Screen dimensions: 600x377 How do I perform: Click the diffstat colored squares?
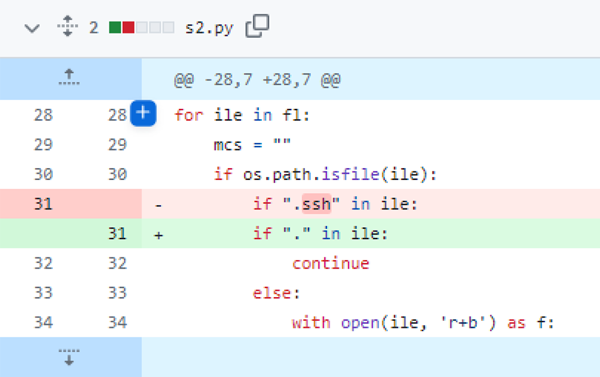[x=142, y=28]
